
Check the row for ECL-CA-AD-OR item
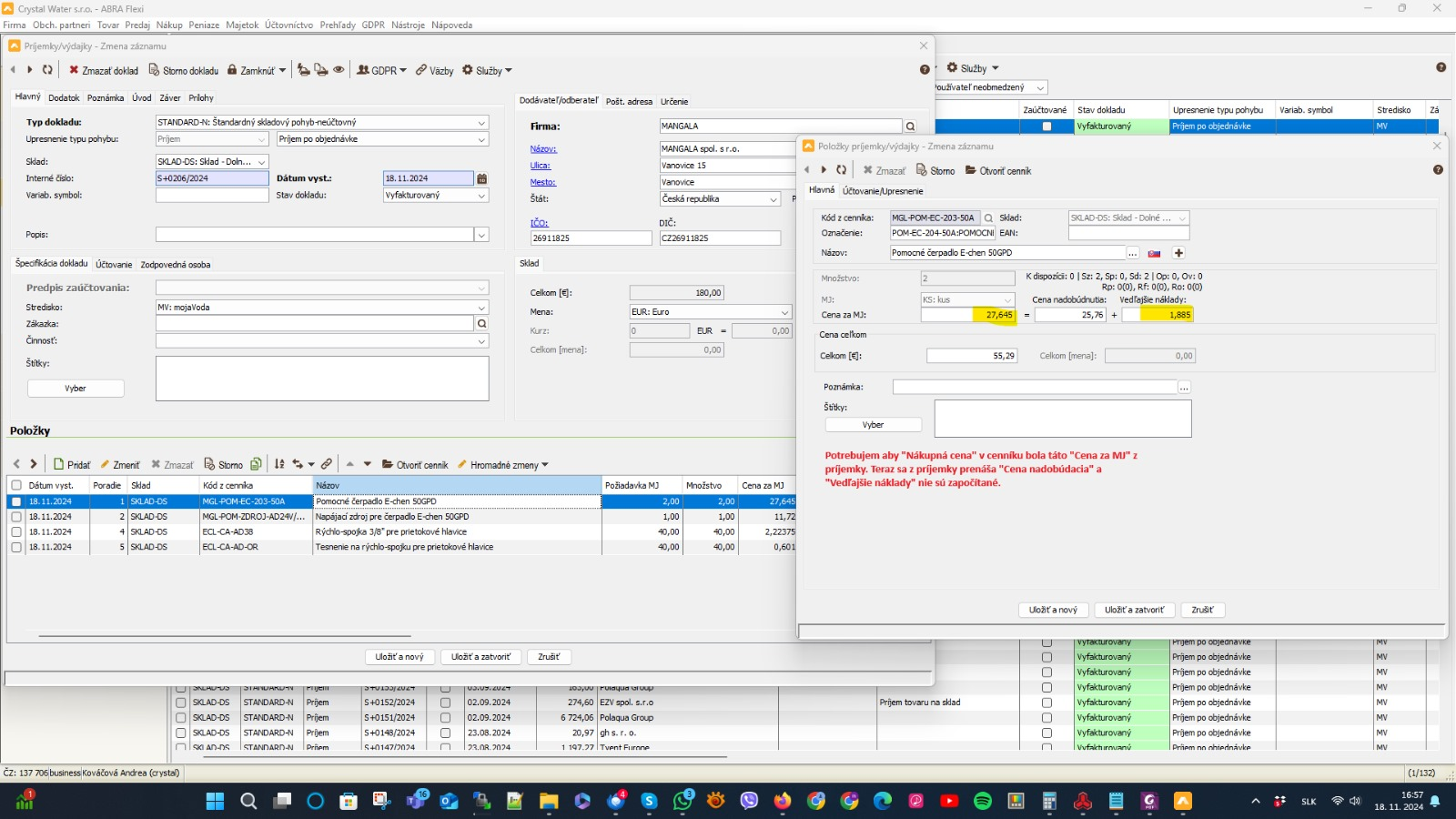16,547
